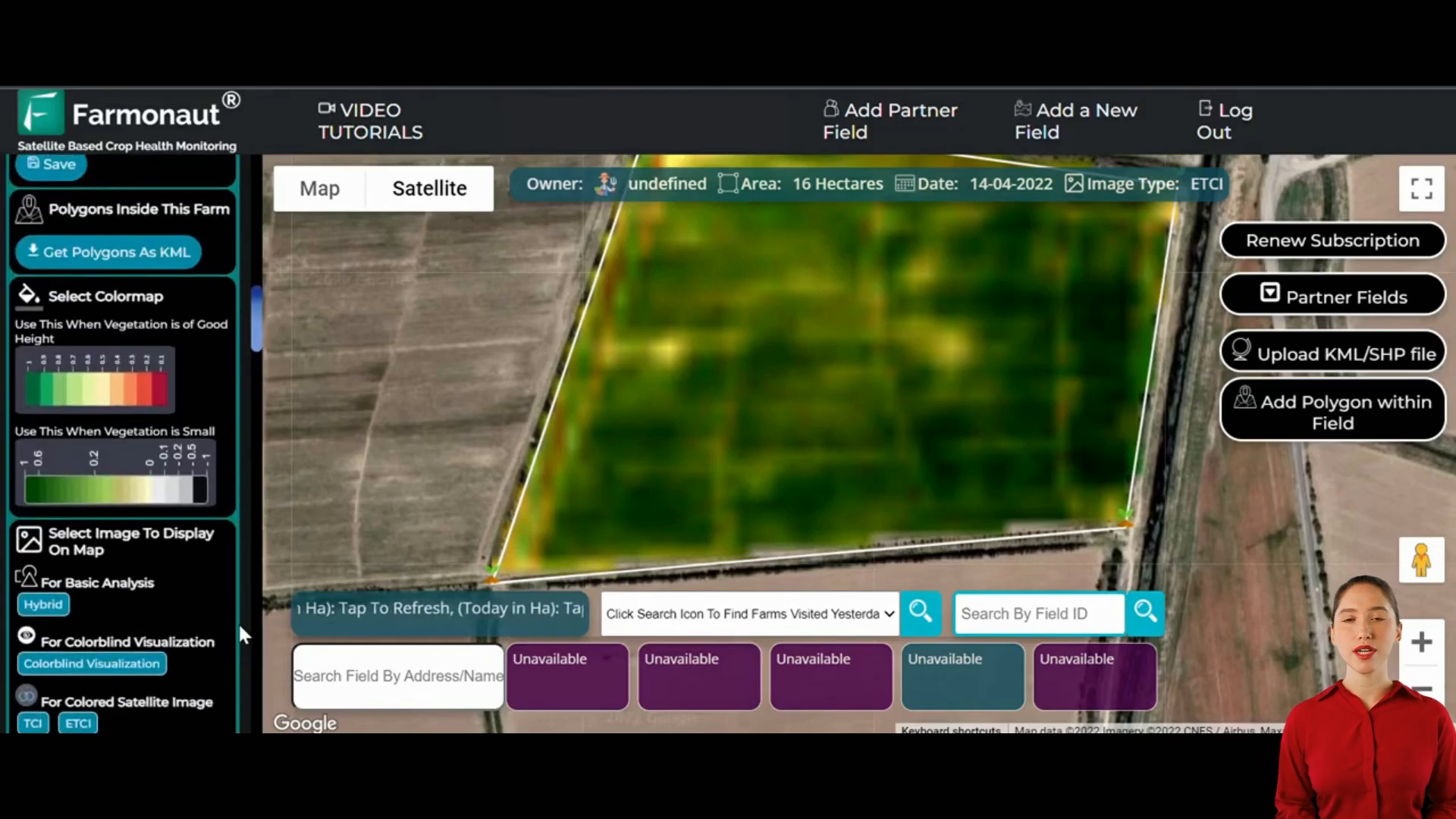The width and height of the screenshot is (1456, 819).
Task: Click the Upload KML/SHP file icon
Action: click(1243, 353)
